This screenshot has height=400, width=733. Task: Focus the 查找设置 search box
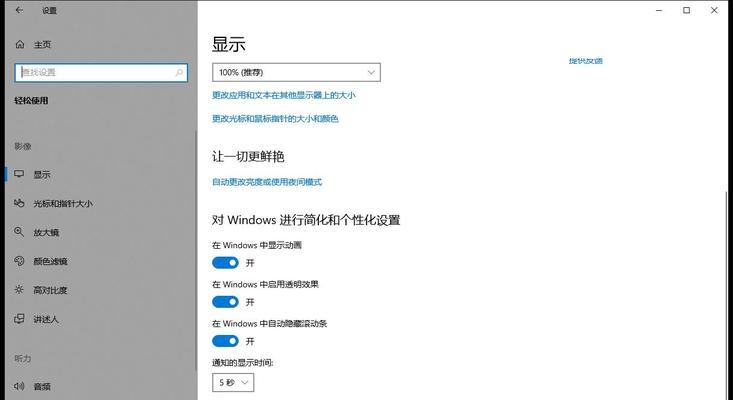101,72
